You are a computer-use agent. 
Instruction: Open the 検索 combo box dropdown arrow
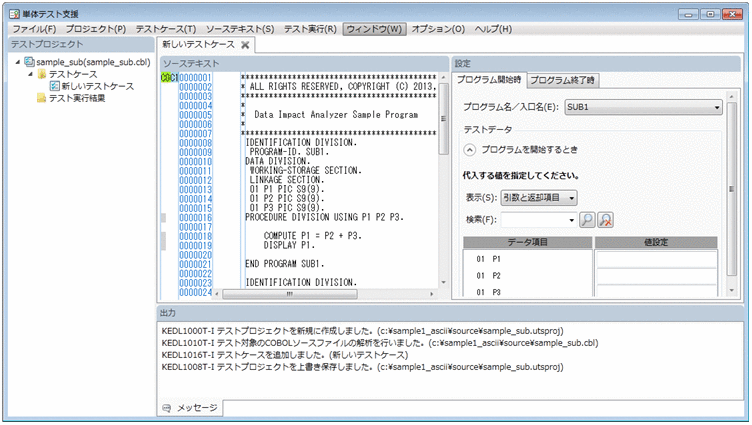click(572, 220)
